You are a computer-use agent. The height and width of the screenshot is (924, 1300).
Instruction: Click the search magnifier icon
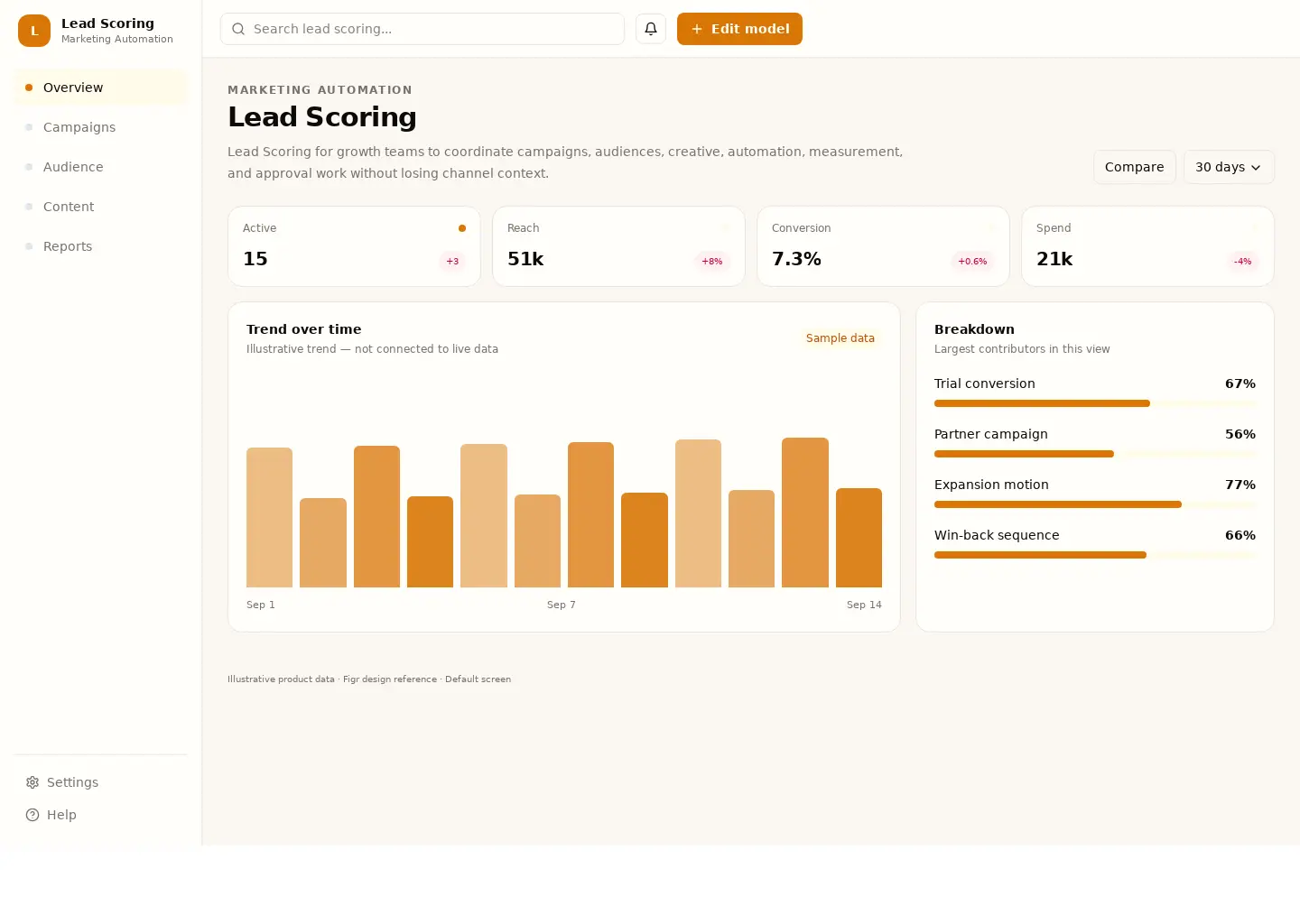point(238,29)
